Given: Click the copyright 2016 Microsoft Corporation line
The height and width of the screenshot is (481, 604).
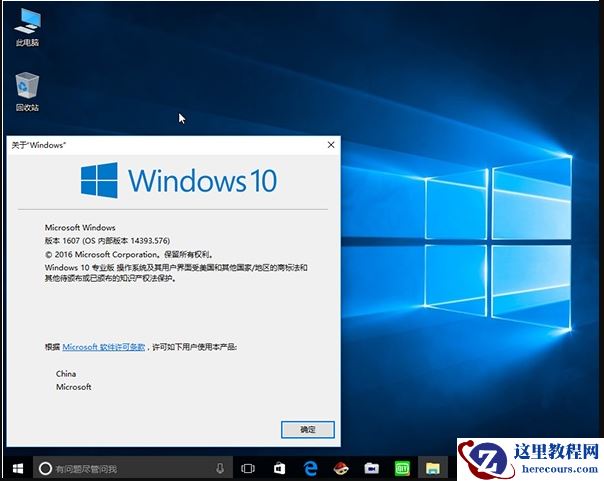Looking at the screenshot, I should 129,254.
